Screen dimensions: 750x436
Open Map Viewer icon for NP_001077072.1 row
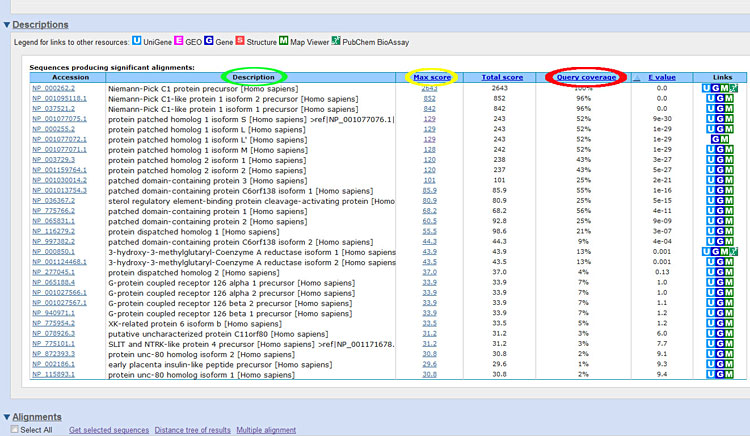(725, 139)
